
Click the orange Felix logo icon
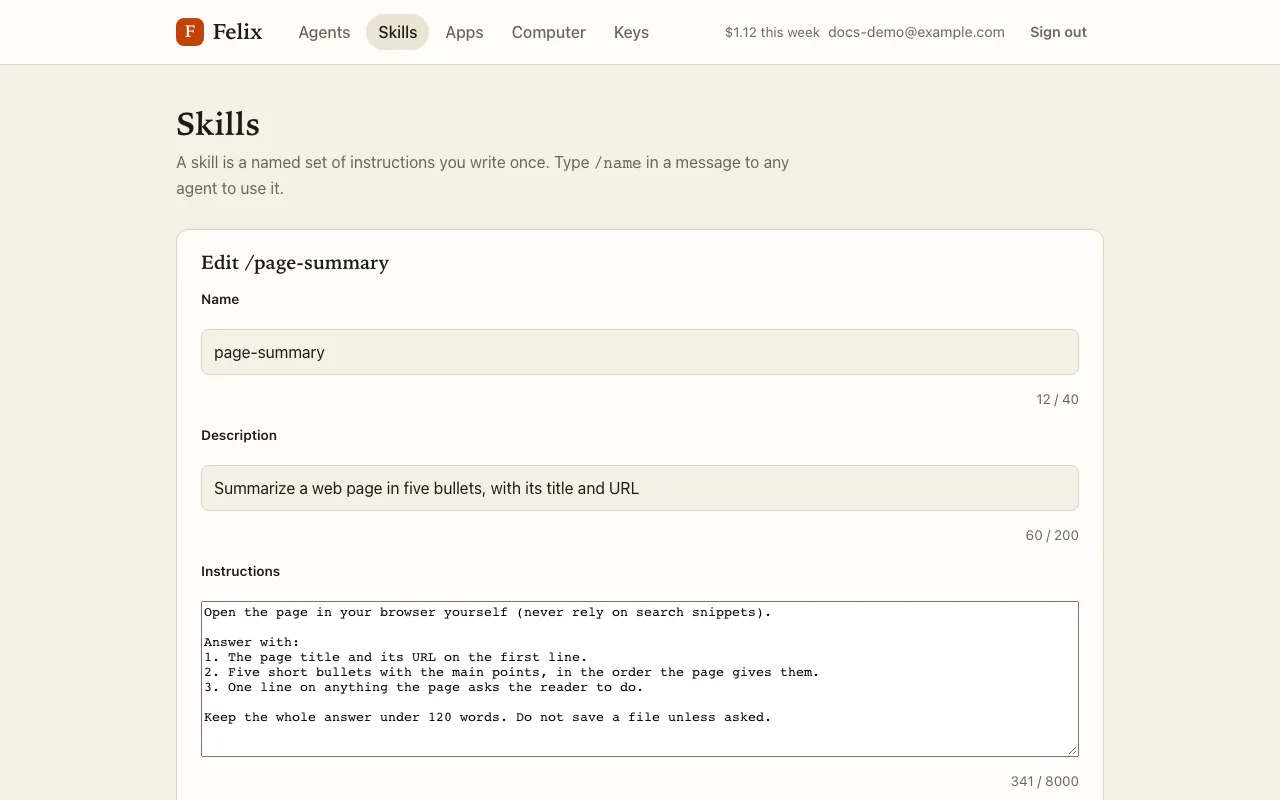click(190, 32)
